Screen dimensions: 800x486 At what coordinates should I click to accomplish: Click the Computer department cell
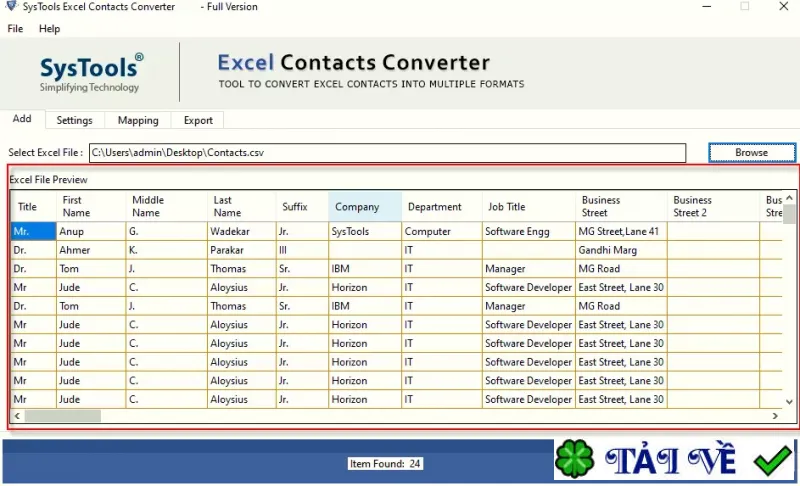coord(441,232)
